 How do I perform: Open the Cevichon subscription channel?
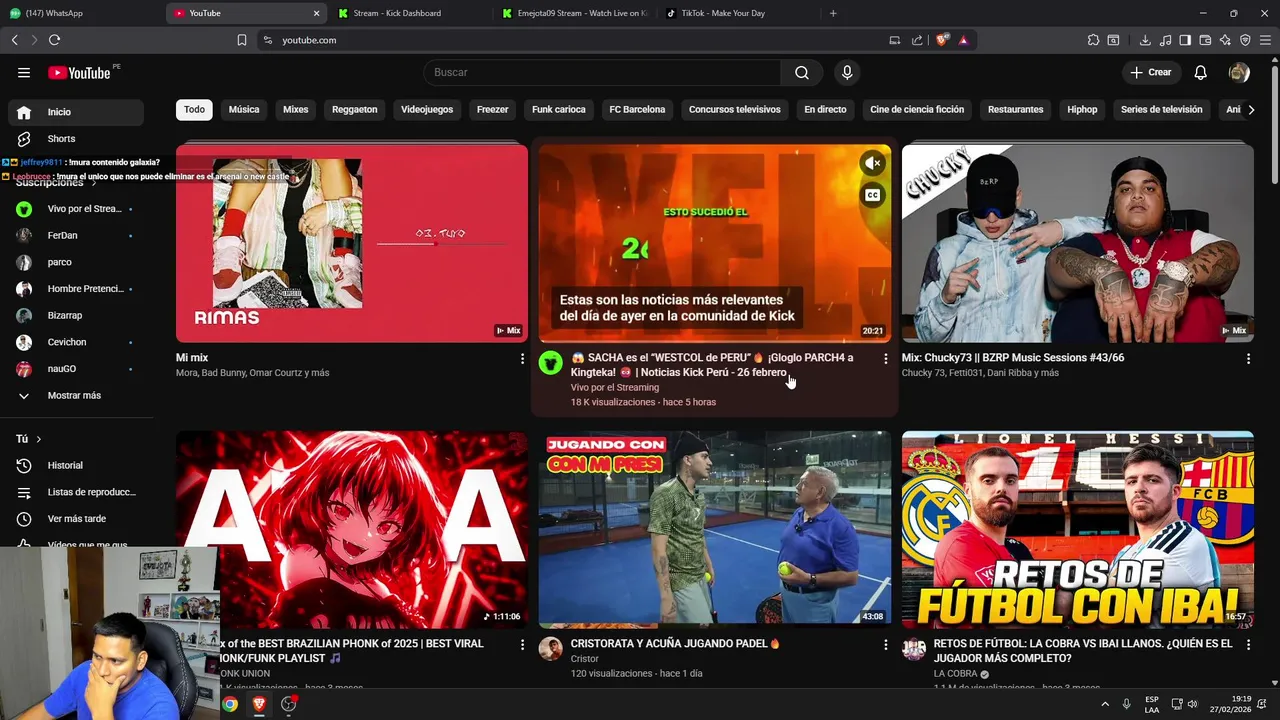point(76,342)
